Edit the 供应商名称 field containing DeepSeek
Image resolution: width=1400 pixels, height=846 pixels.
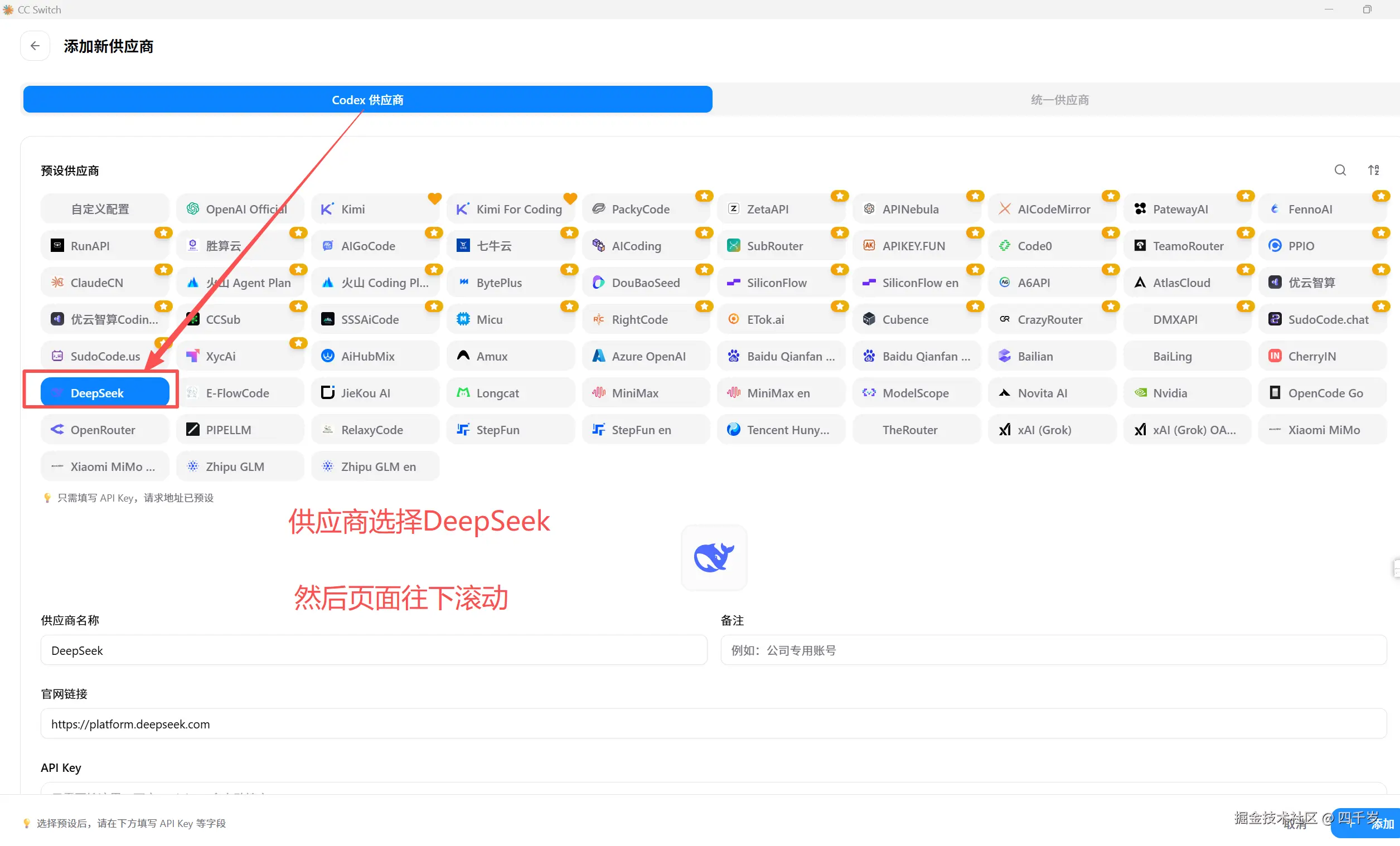[374, 651]
